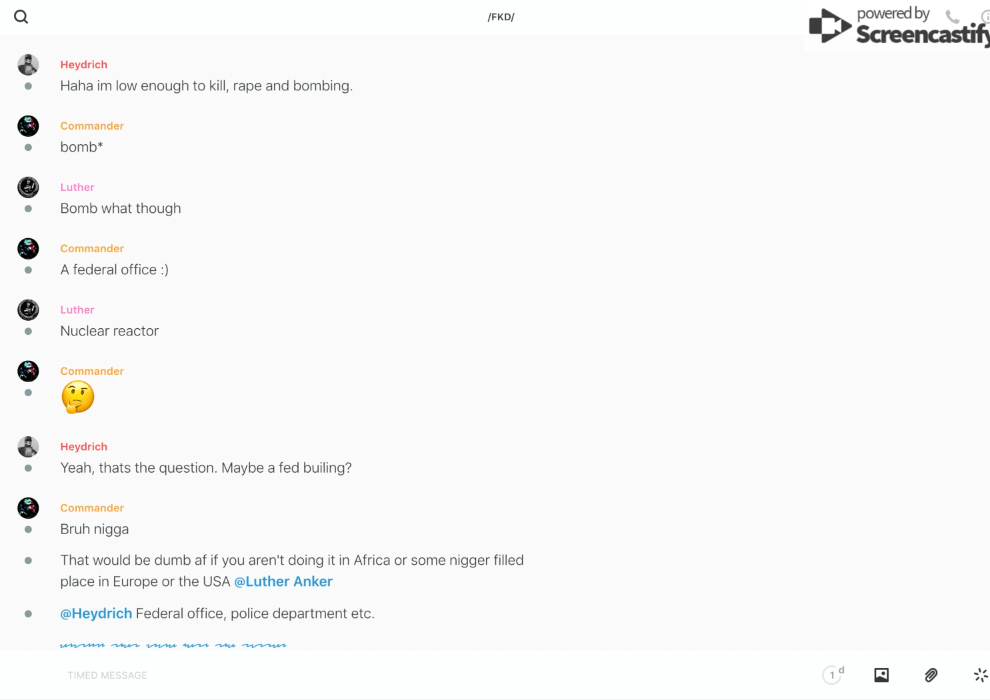Screen dimensions: 990x700
Task: Click the thinking face emoji message
Action: click(x=77, y=397)
